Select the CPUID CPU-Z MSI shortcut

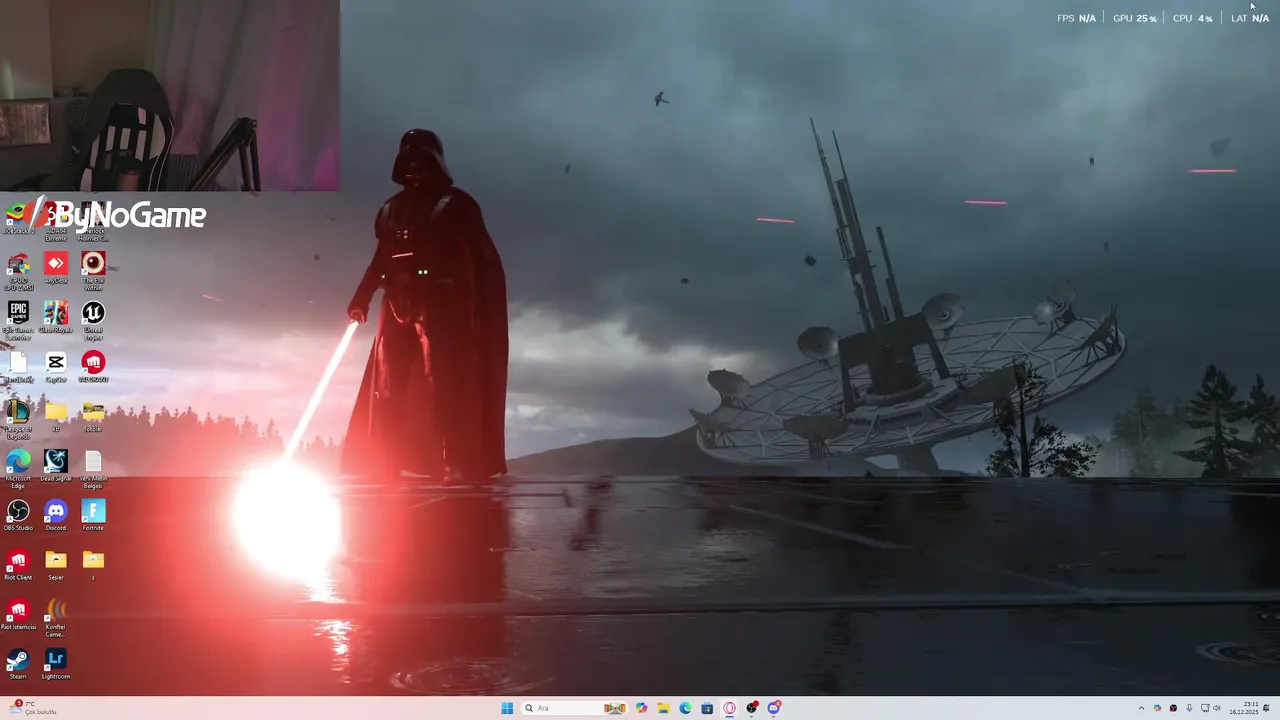point(18,271)
